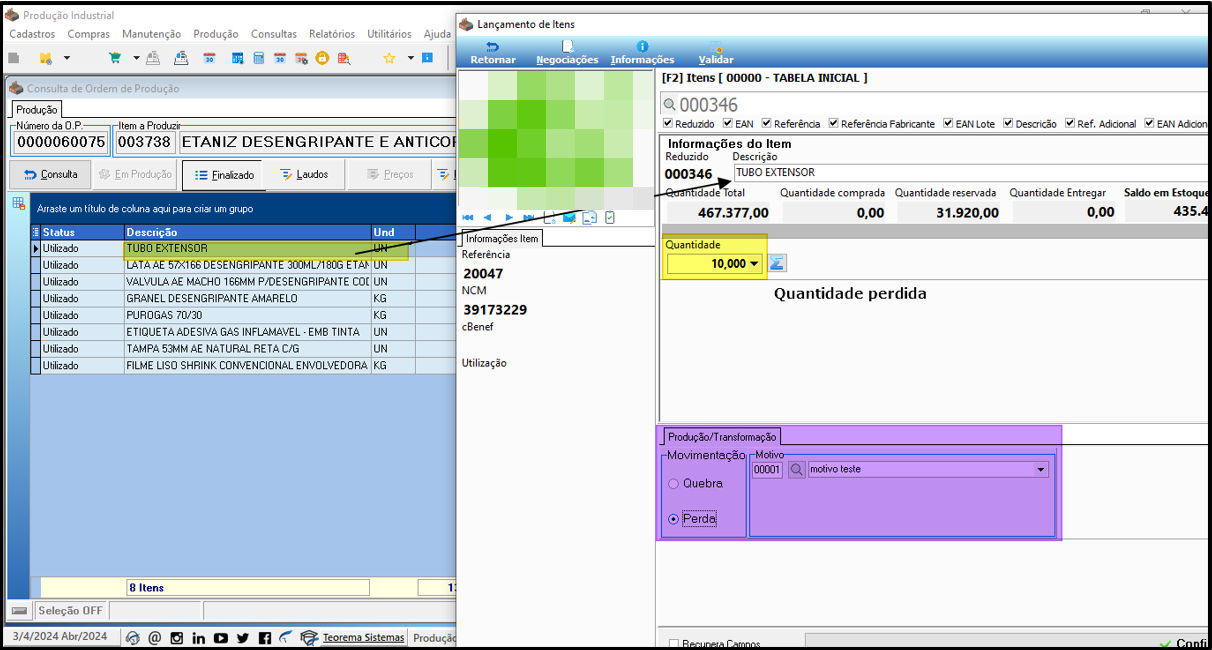
Task: Click the Consulta button
Action: pyautogui.click(x=49, y=174)
